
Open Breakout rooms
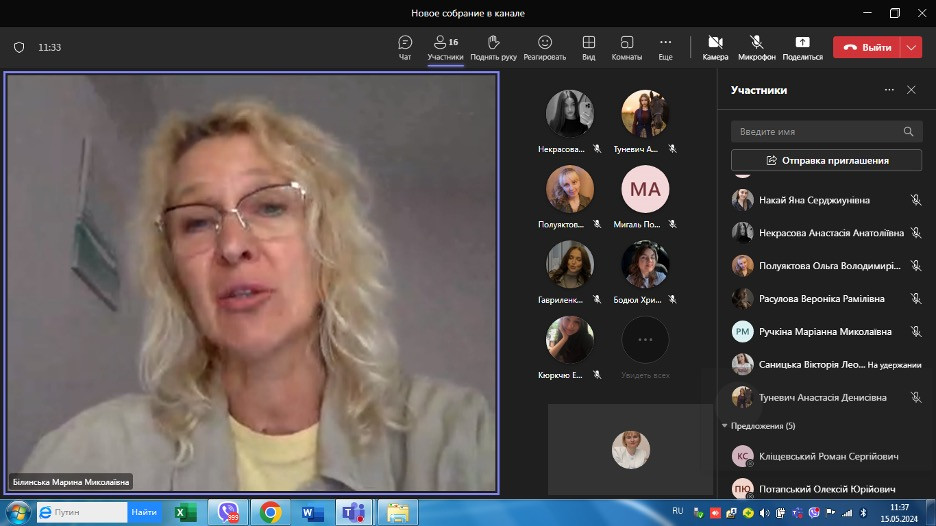(627, 47)
